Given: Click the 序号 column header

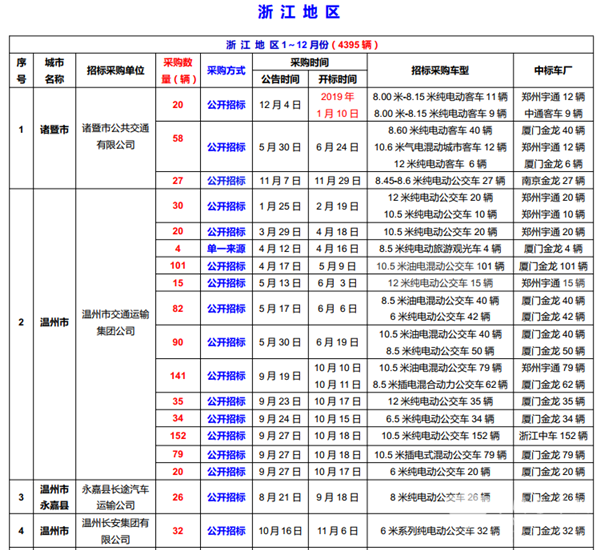Looking at the screenshot, I should click(20, 70).
